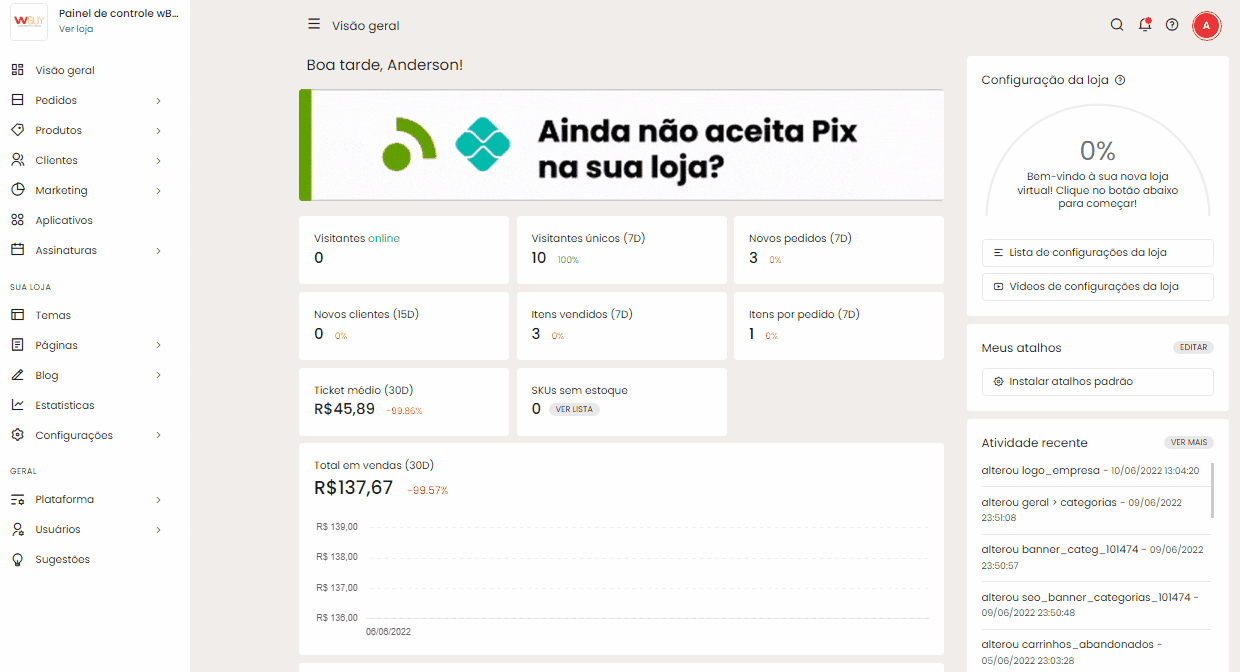Viewport: 1240px width, 672px height.
Task: Click the help question mark icon
Action: pyautogui.click(x=1172, y=25)
